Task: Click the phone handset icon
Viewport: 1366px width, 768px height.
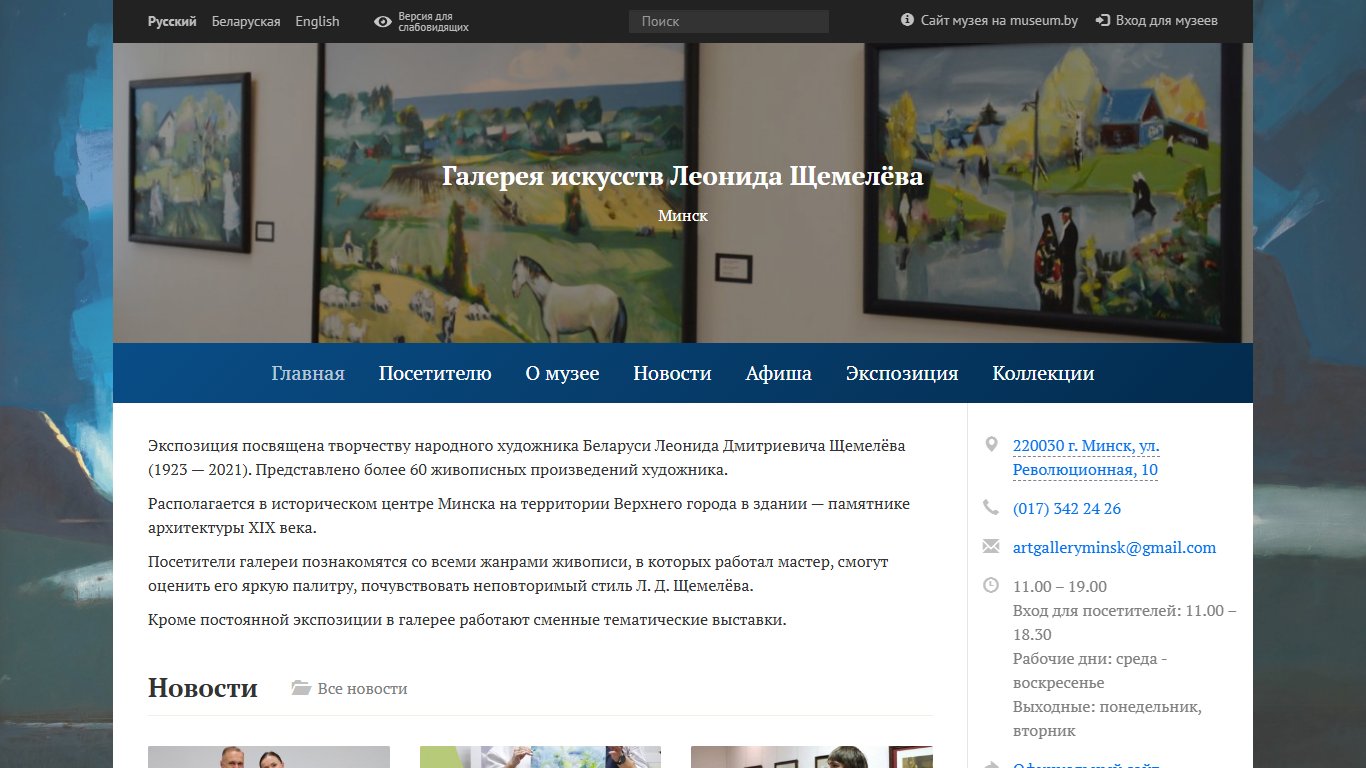Action: (991, 507)
